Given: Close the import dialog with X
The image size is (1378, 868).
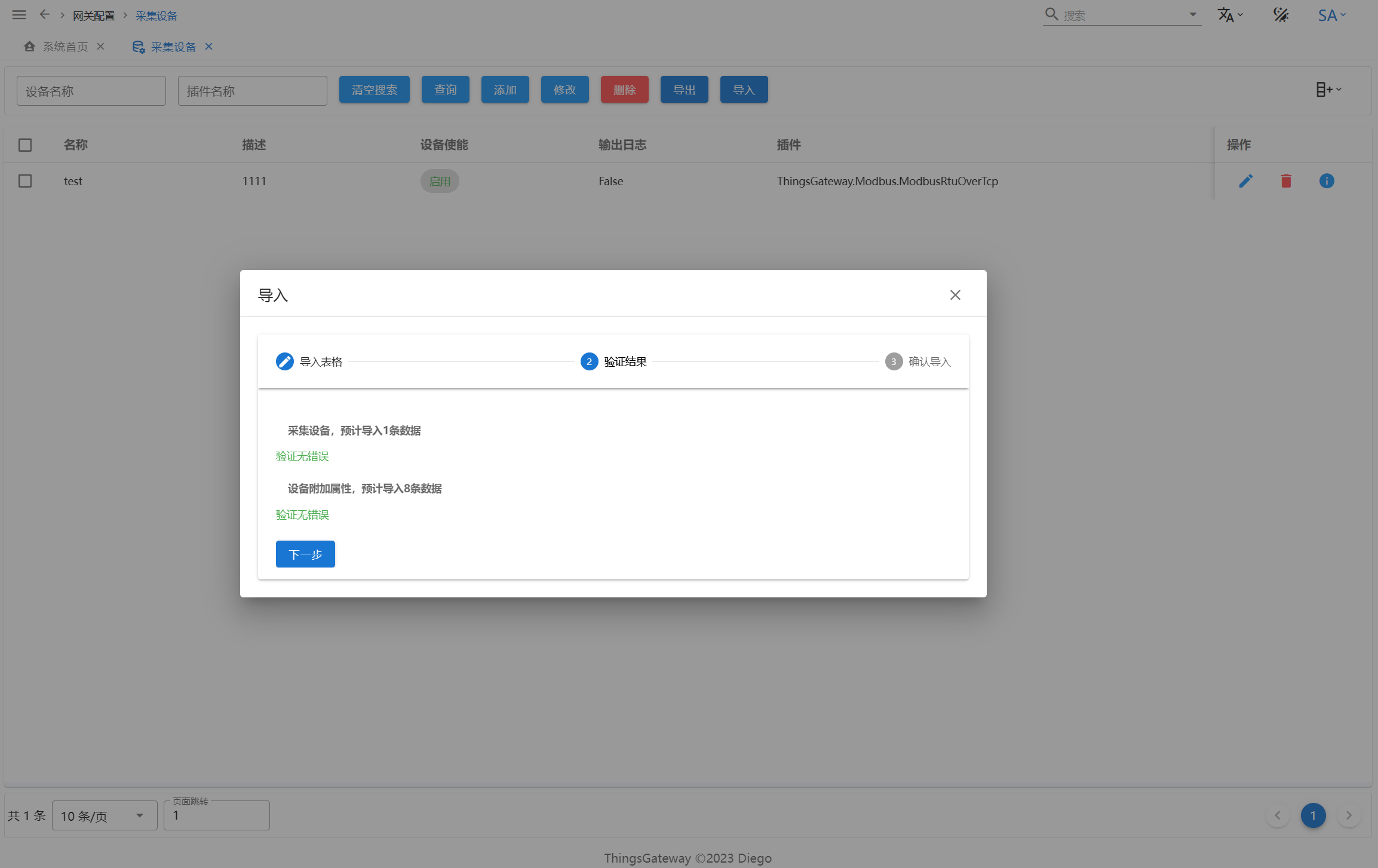Looking at the screenshot, I should pyautogui.click(x=955, y=295).
